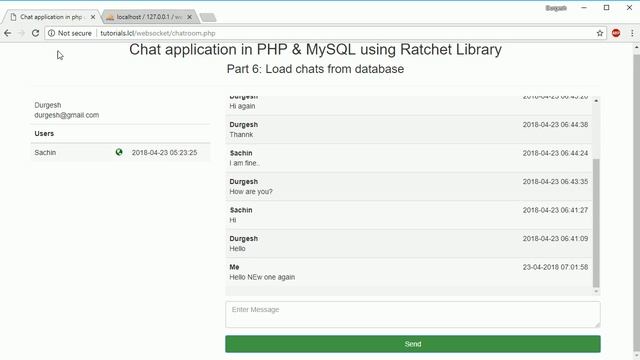This screenshot has height=360, width=640.
Task: Click the message 'How are you?'
Action: click(251, 191)
